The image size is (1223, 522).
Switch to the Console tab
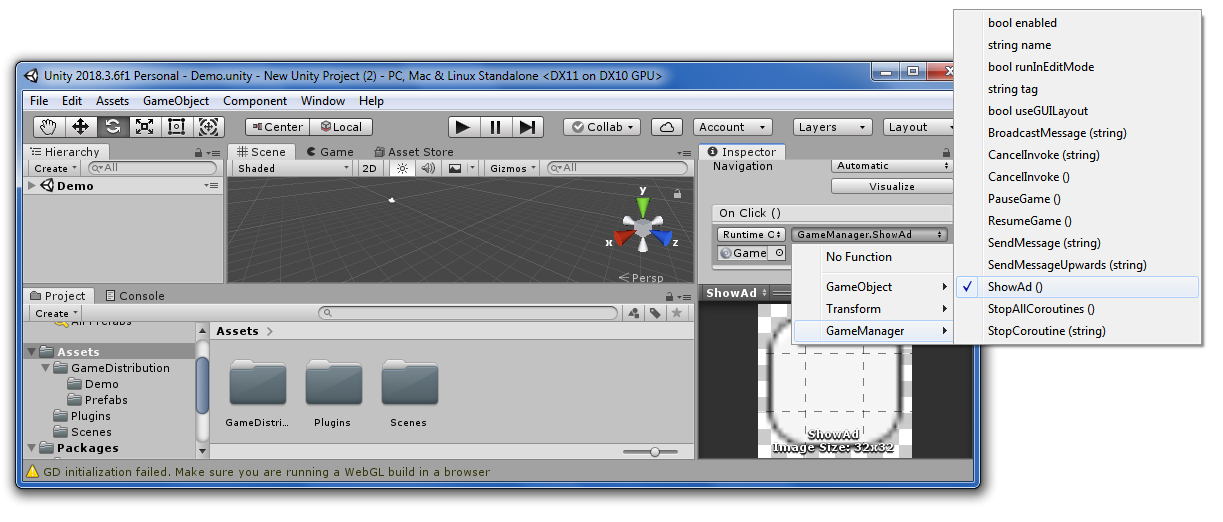click(x=135, y=296)
